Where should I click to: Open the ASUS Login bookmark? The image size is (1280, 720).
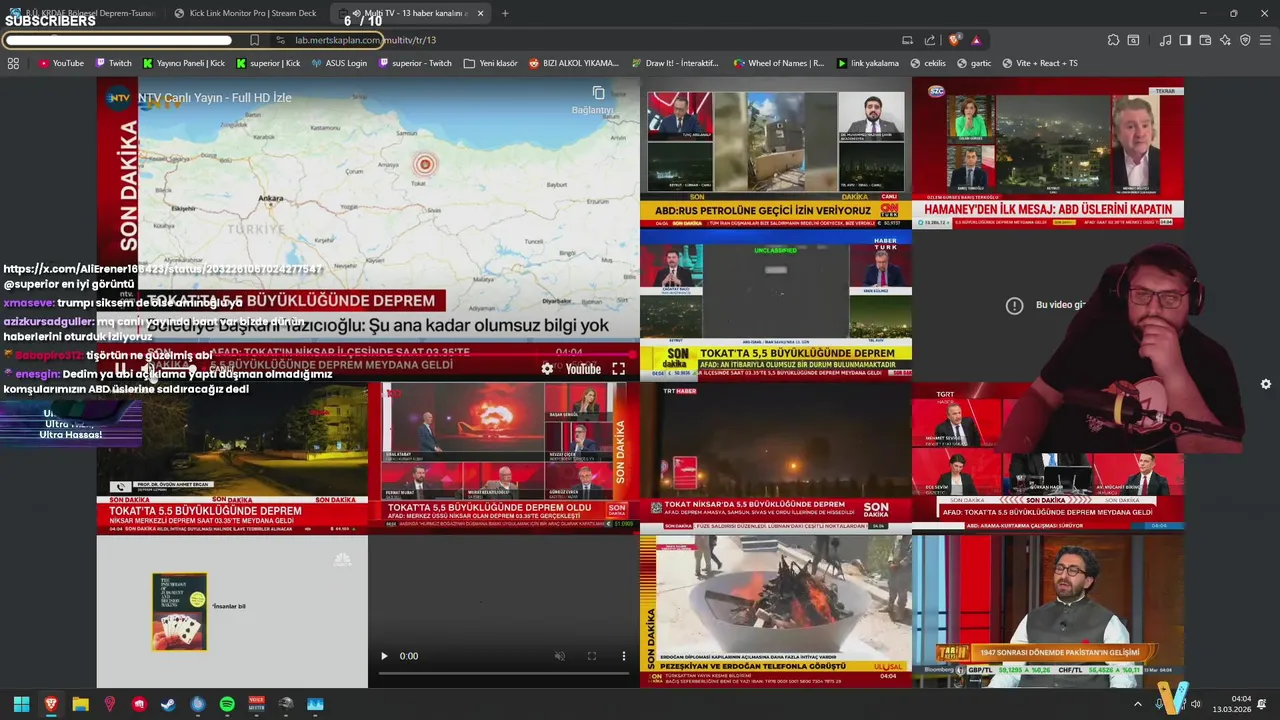click(x=339, y=63)
